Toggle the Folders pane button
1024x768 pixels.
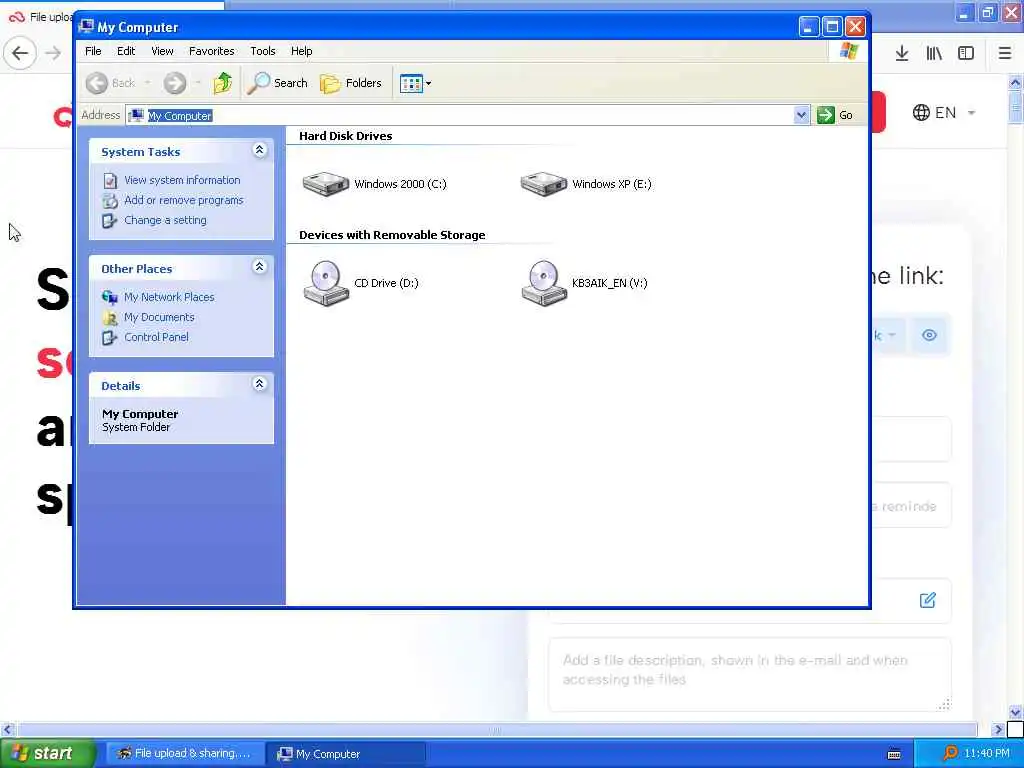tap(351, 83)
